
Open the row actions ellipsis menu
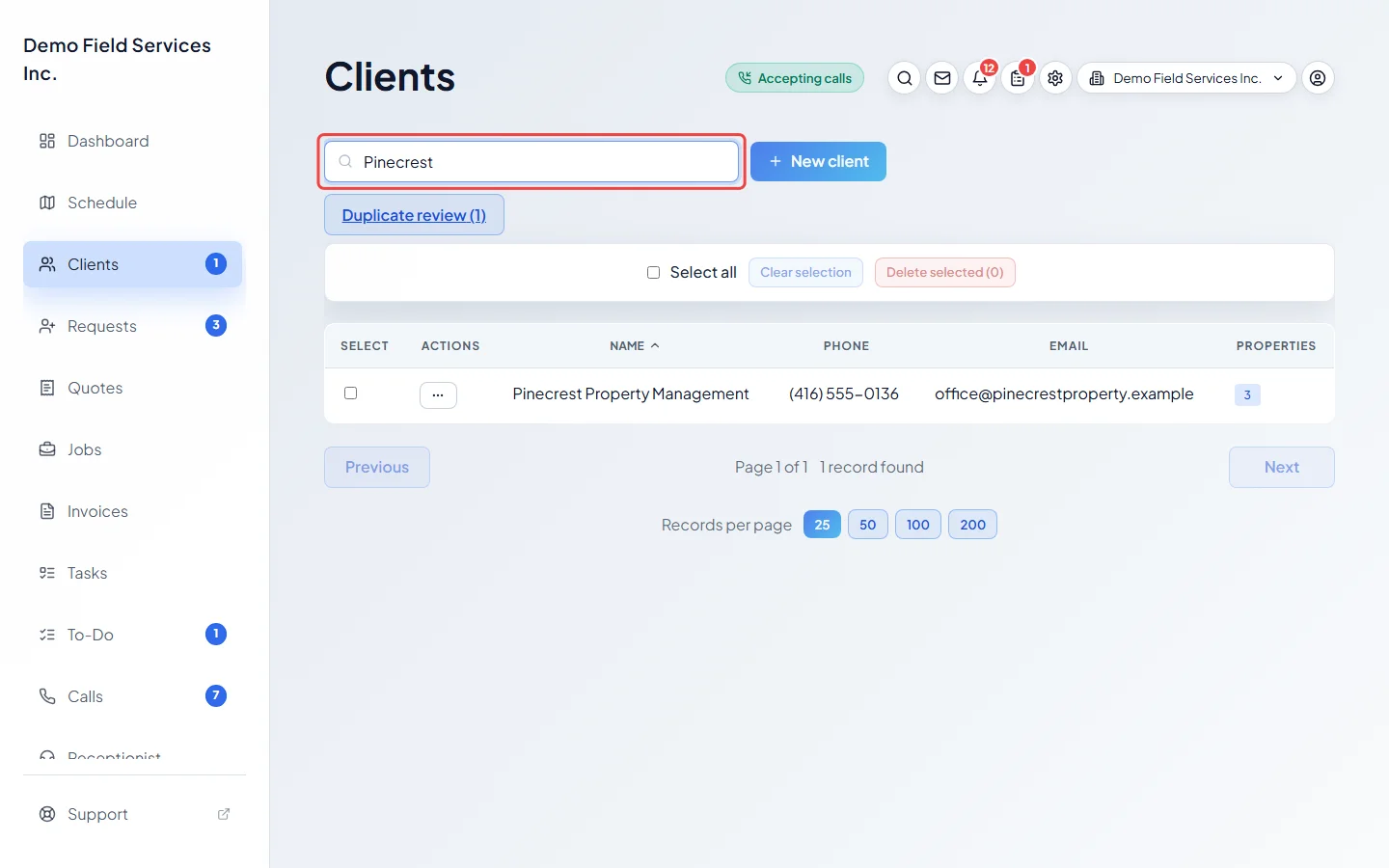(x=438, y=395)
